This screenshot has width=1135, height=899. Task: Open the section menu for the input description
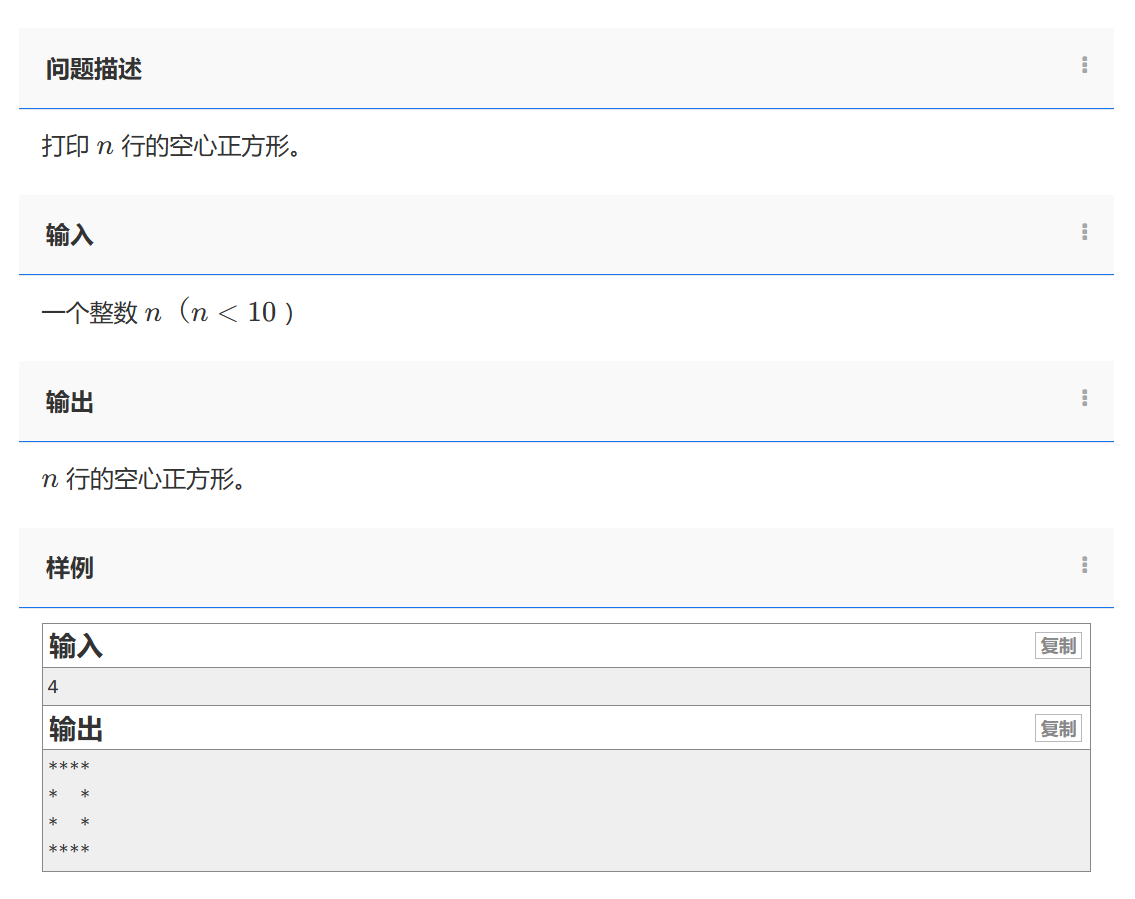(x=1084, y=232)
